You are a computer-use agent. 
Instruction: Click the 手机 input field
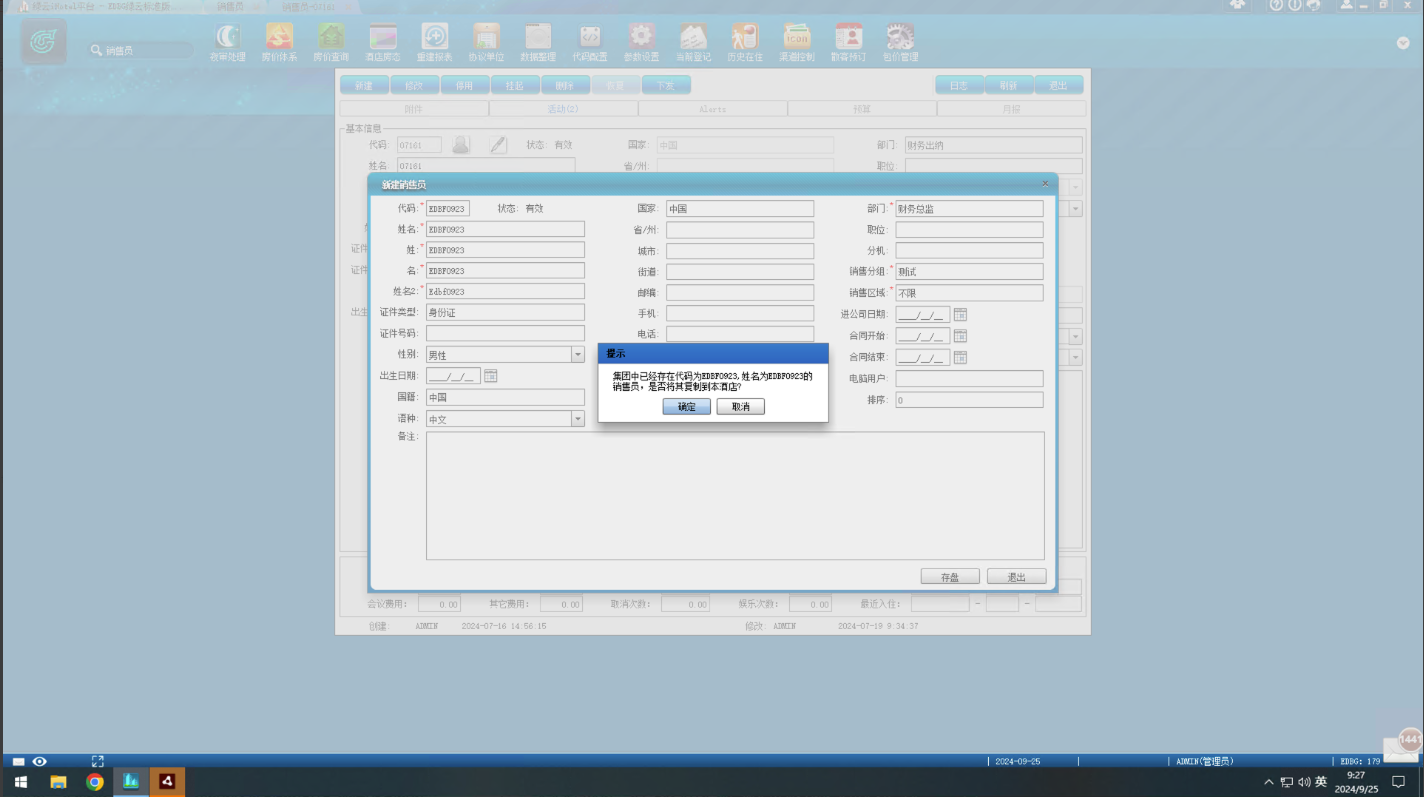[x=740, y=313]
